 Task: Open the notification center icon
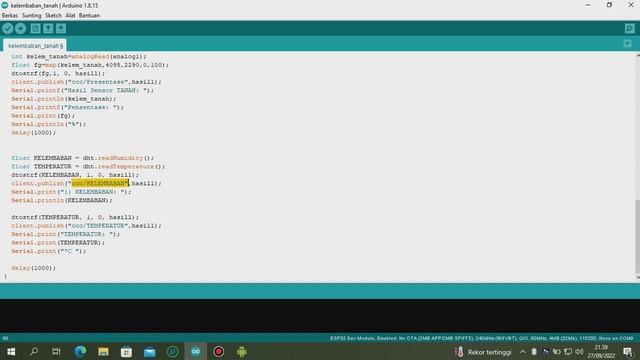(628, 352)
